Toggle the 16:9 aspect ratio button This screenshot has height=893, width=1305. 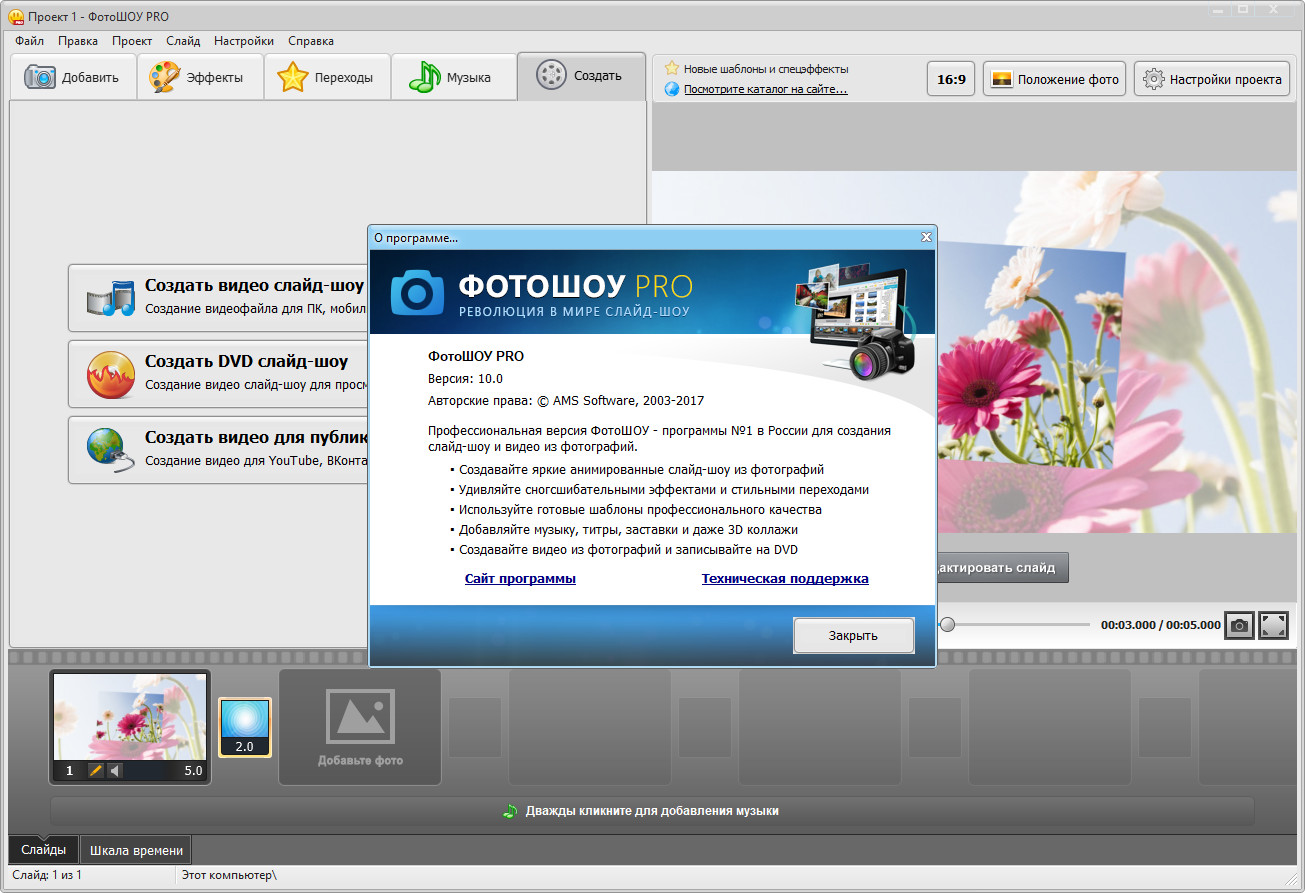click(x=951, y=79)
